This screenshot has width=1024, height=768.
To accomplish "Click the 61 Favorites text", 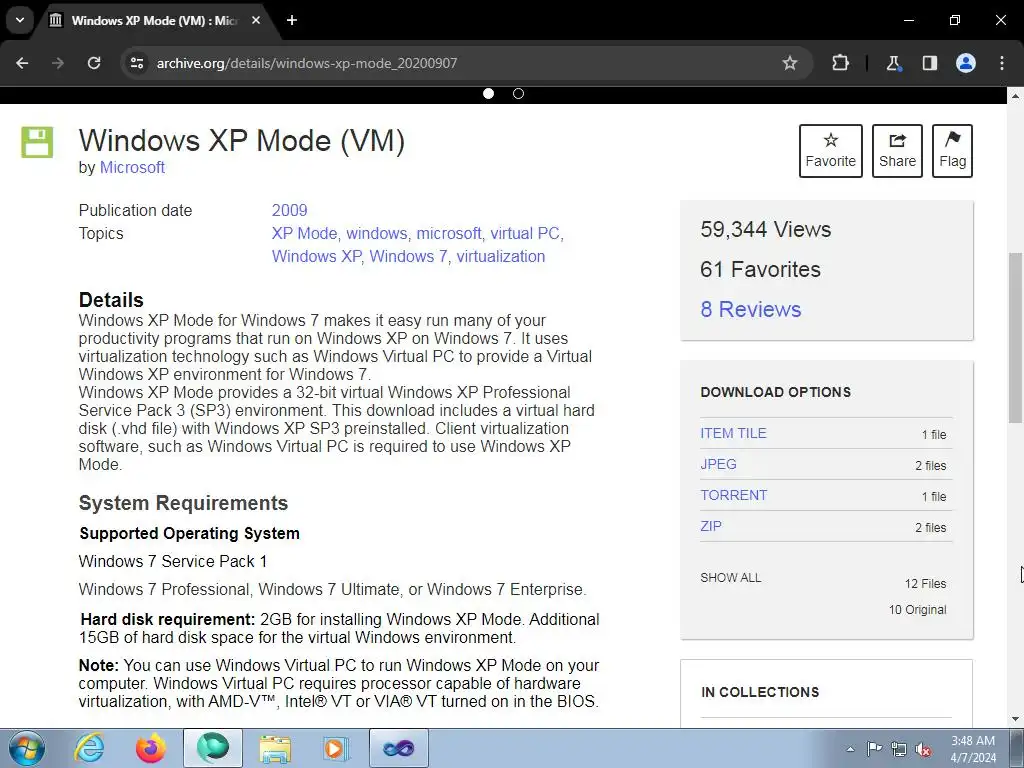I will [760, 269].
